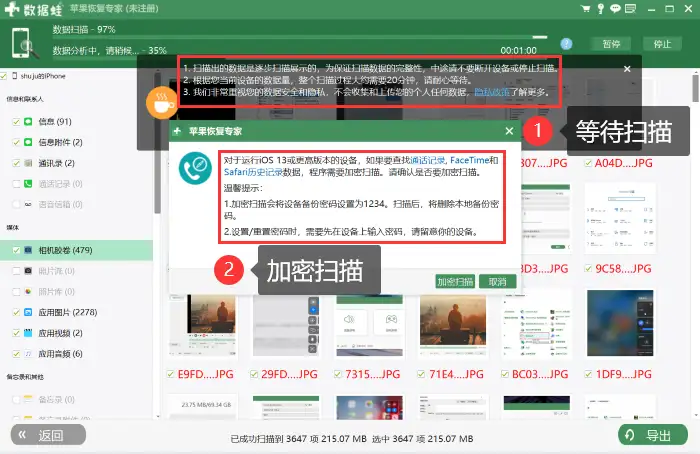Click the 应用视频 app video icon

[x=28, y=333]
